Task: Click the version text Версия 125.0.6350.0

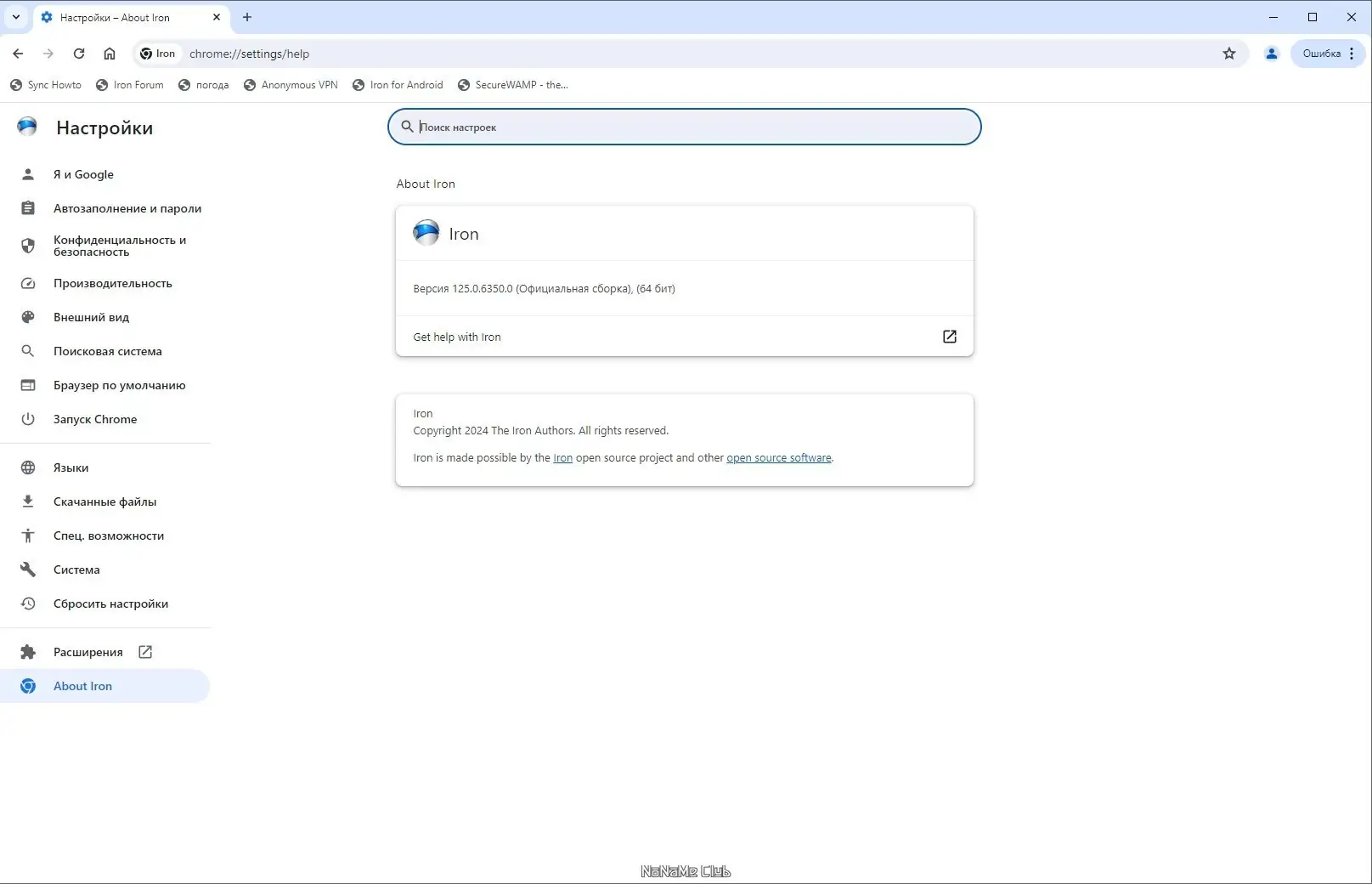Action: [544, 289]
